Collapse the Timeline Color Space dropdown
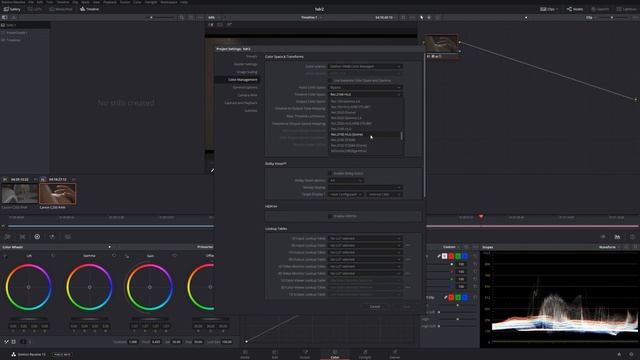Image resolution: width=640 pixels, height=360 pixels. [365, 94]
